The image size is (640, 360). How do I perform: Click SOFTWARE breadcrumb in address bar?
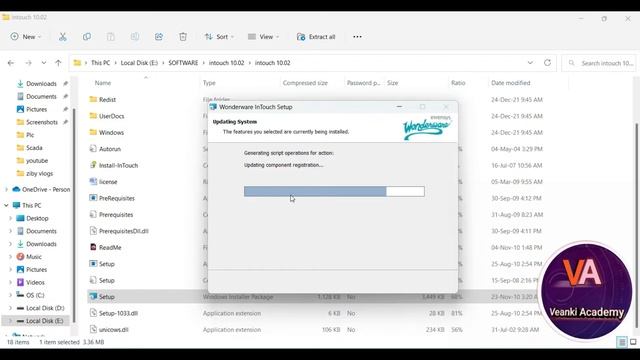point(183,63)
